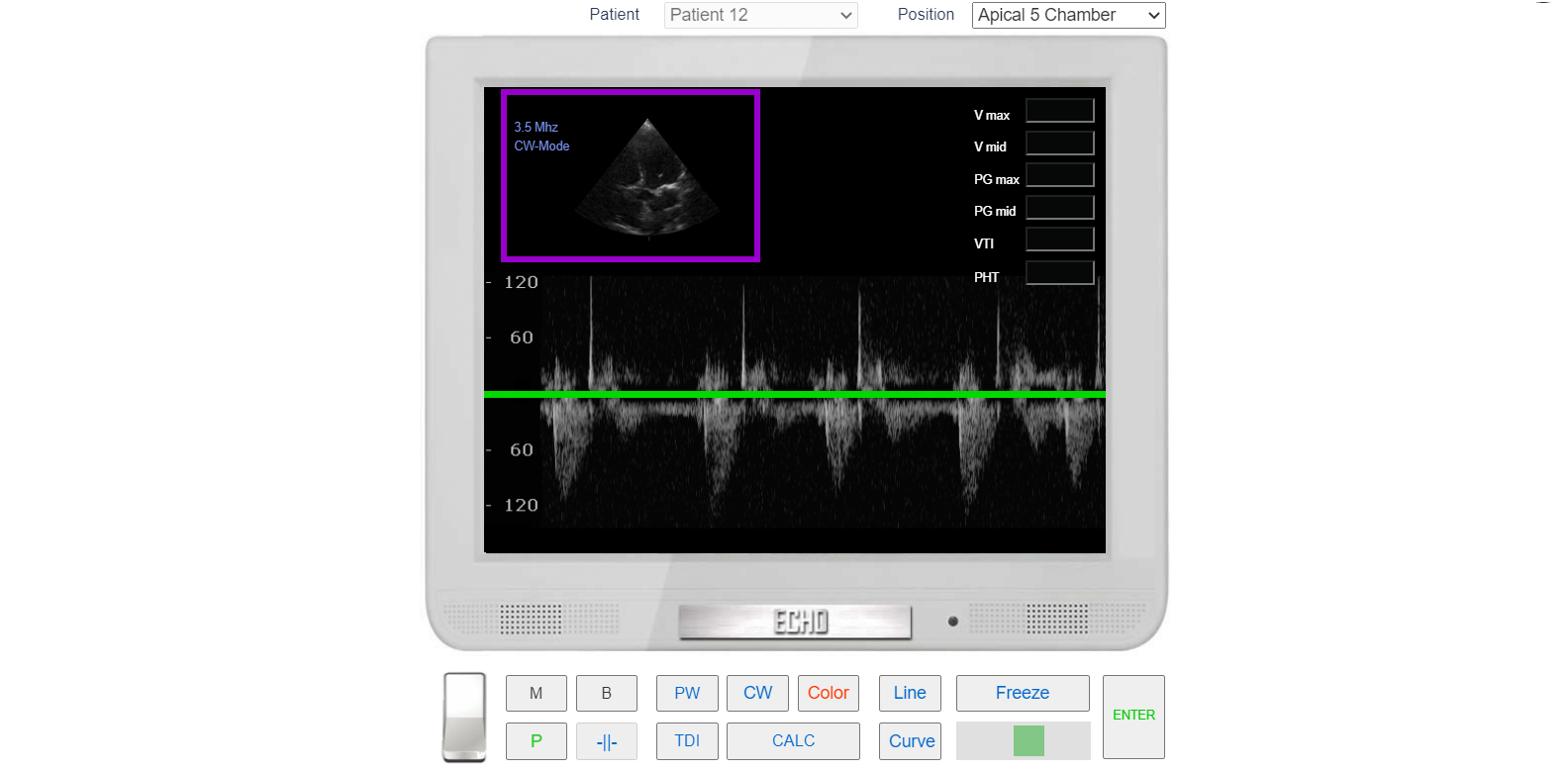
Task: Select the green P button
Action: coord(536,741)
